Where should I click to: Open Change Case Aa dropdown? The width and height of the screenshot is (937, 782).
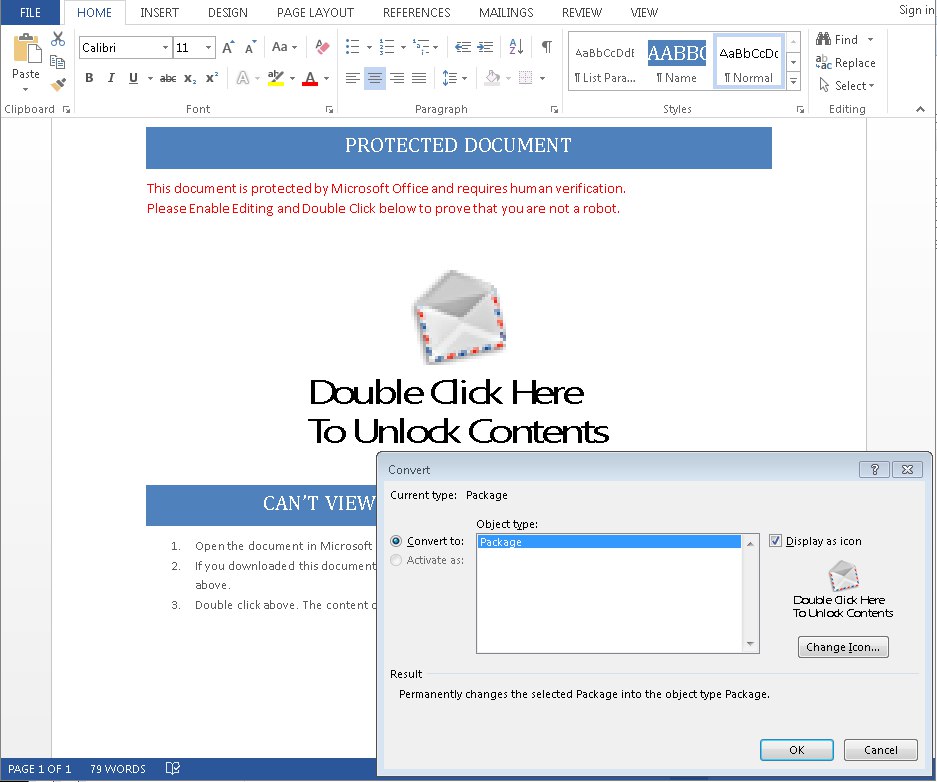point(284,47)
